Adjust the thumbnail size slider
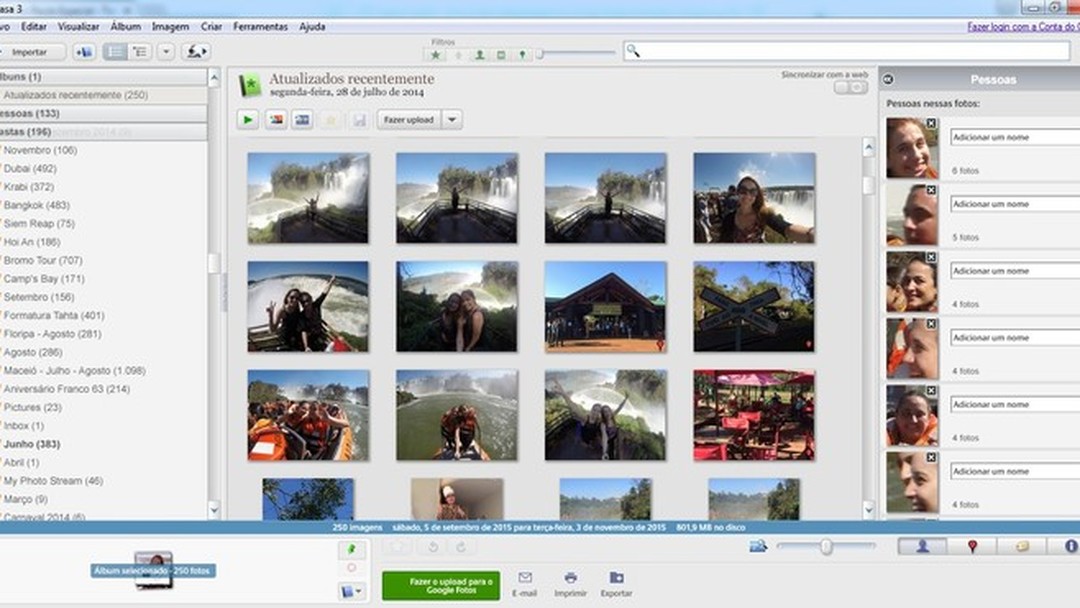Screen dimensions: 1080x608 click(x=826, y=546)
